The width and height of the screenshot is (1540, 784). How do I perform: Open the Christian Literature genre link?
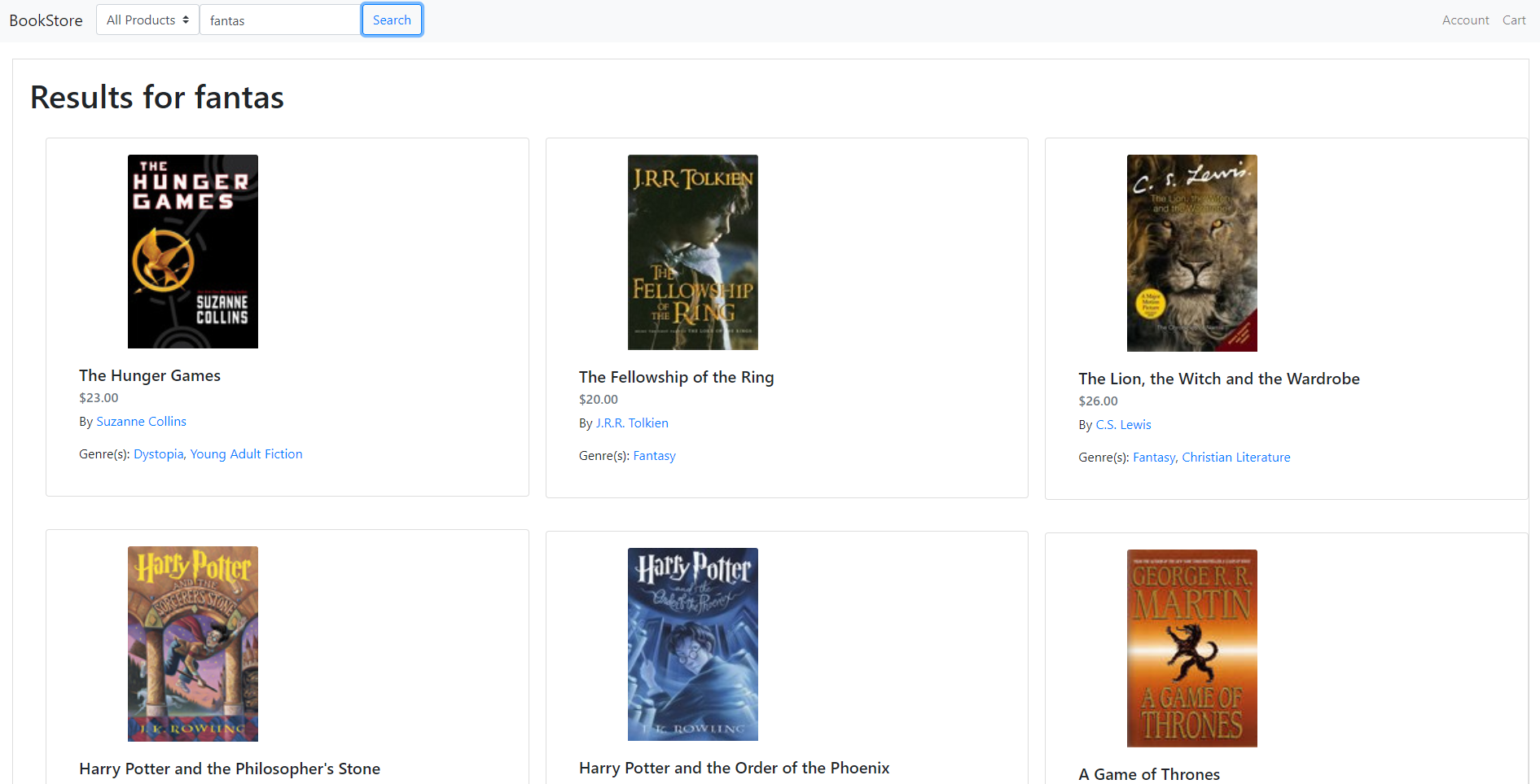[x=1235, y=458]
